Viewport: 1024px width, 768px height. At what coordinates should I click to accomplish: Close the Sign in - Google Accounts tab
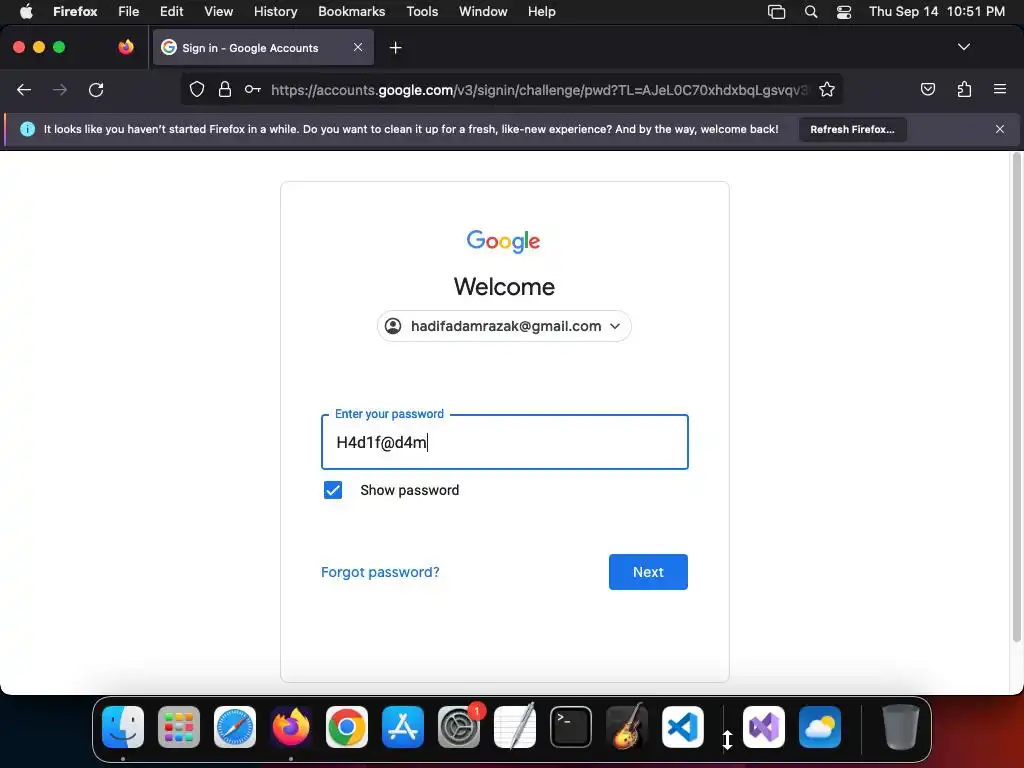point(358,47)
